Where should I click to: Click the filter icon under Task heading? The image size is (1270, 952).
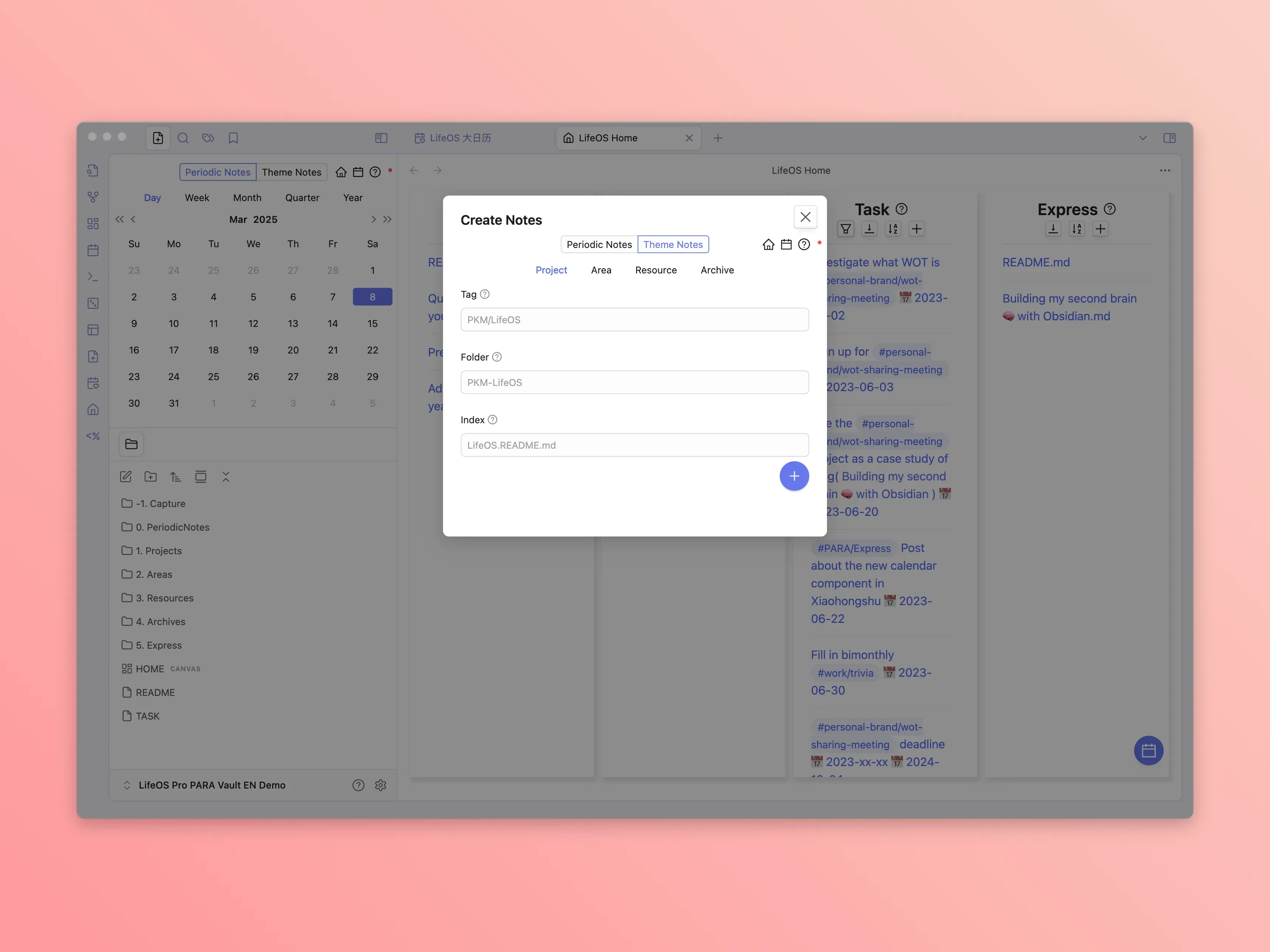[845, 229]
